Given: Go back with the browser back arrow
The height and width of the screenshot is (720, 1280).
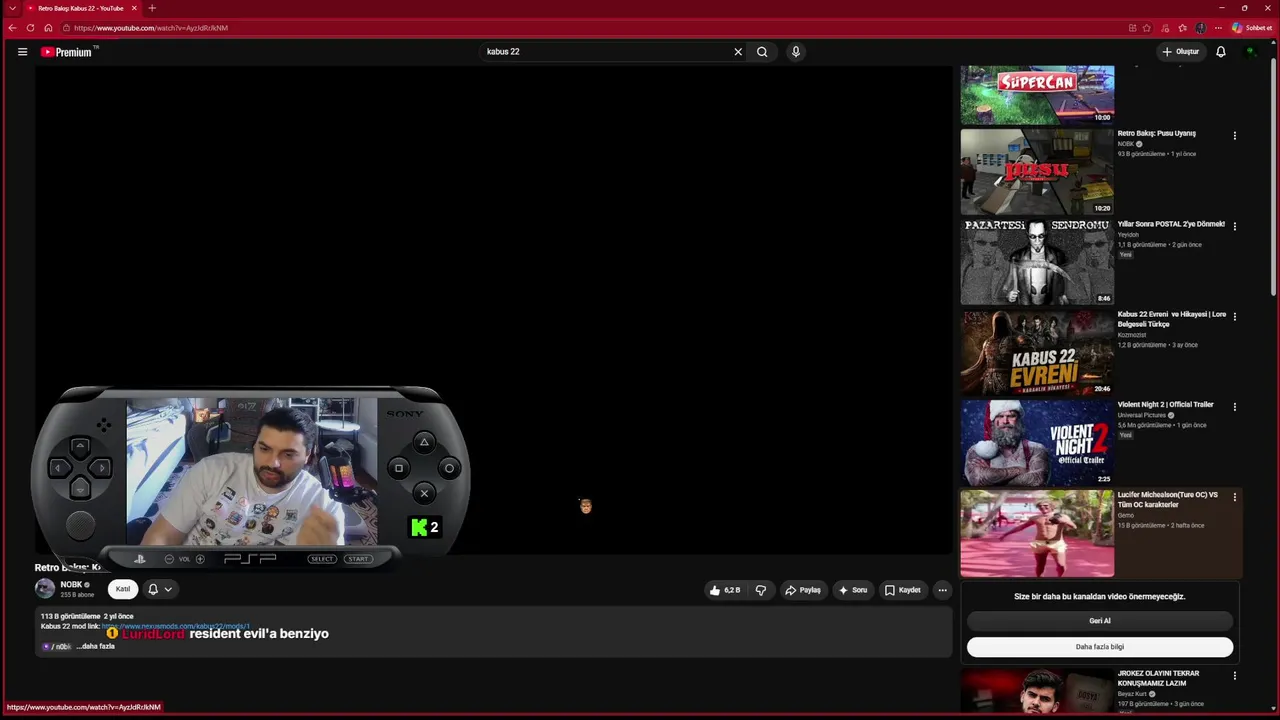Looking at the screenshot, I should click(12, 28).
